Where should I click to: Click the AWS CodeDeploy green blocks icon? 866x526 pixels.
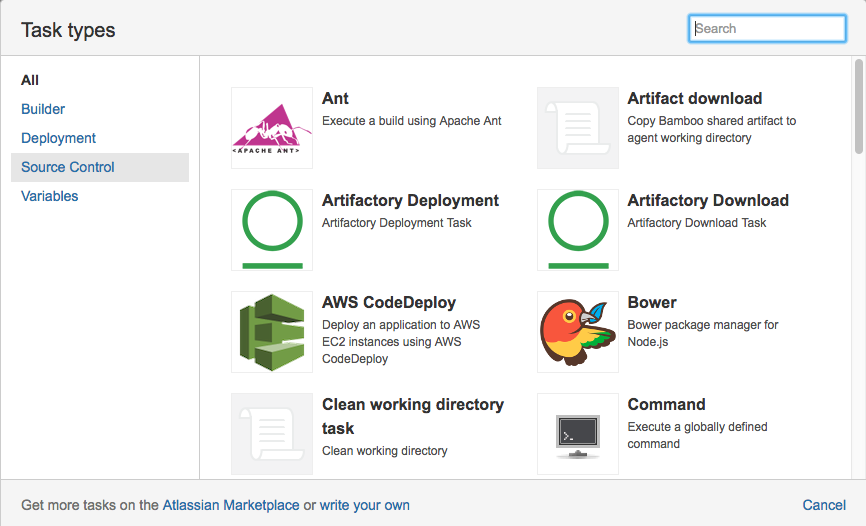point(272,332)
